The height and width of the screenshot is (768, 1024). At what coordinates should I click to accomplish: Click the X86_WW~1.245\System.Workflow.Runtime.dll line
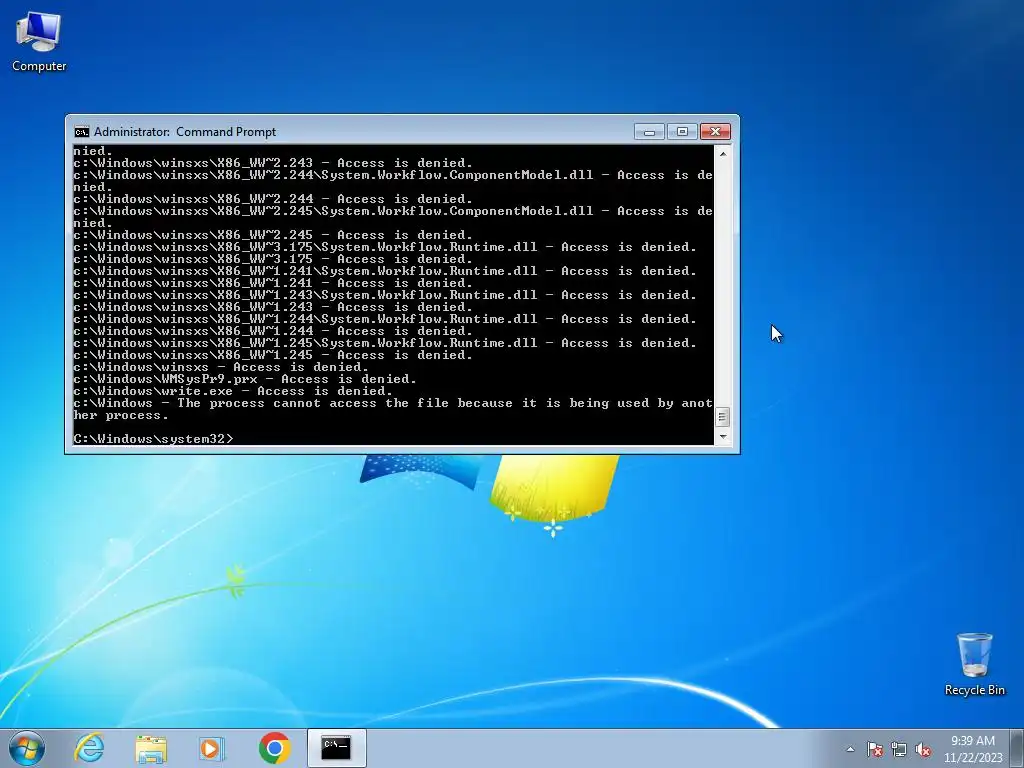(385, 343)
